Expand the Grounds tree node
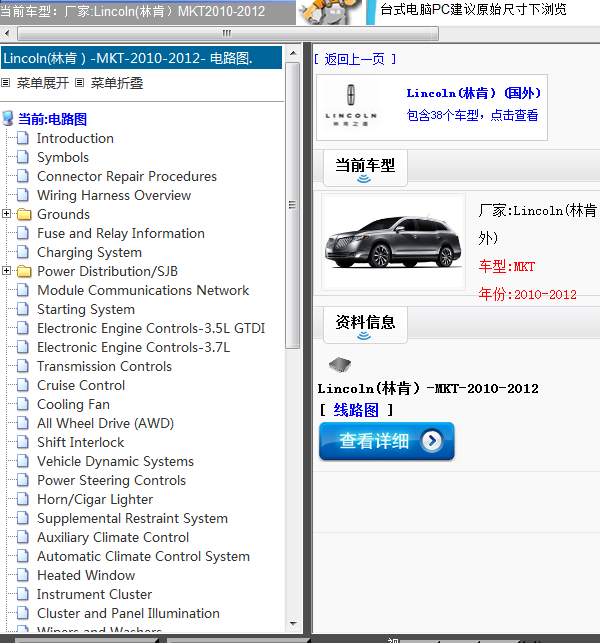This screenshot has width=600, height=643. (6, 214)
